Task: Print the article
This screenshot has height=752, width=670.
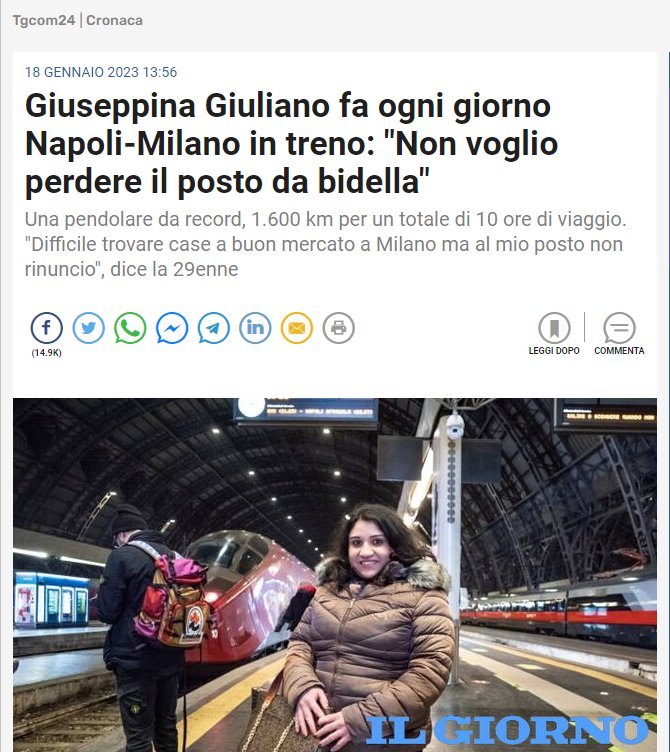Action: pyautogui.click(x=339, y=328)
